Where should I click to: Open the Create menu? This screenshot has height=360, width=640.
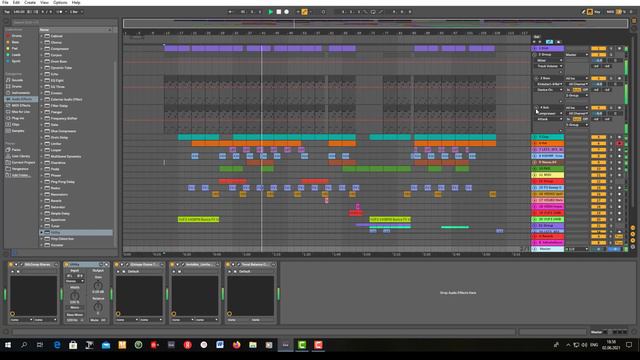click(x=30, y=2)
